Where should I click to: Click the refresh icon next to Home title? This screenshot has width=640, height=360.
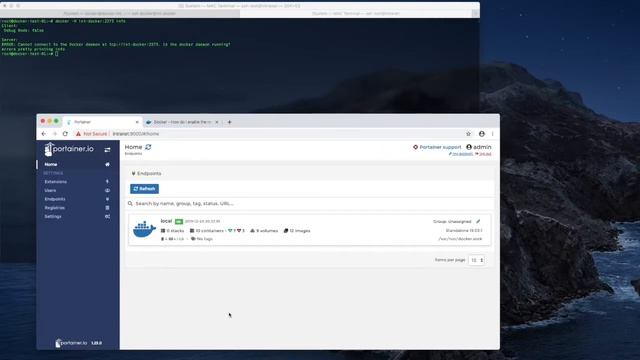click(148, 147)
